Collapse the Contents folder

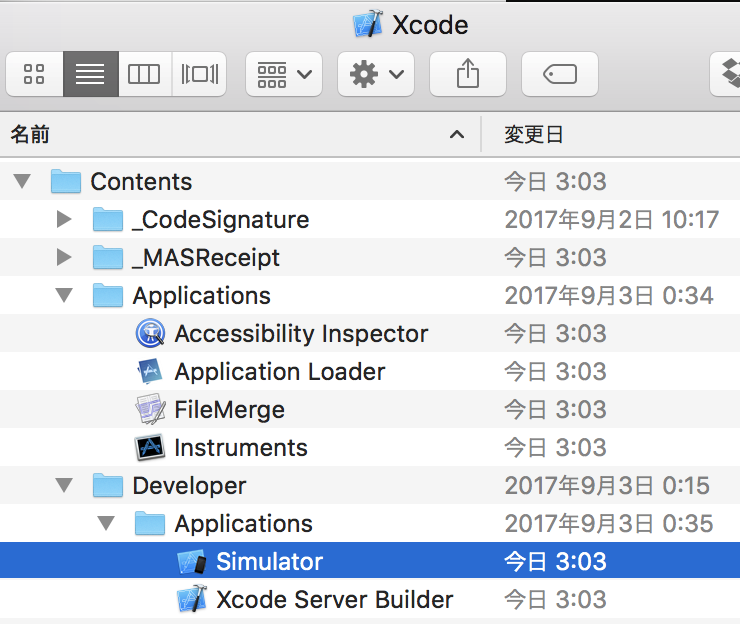(x=22, y=182)
